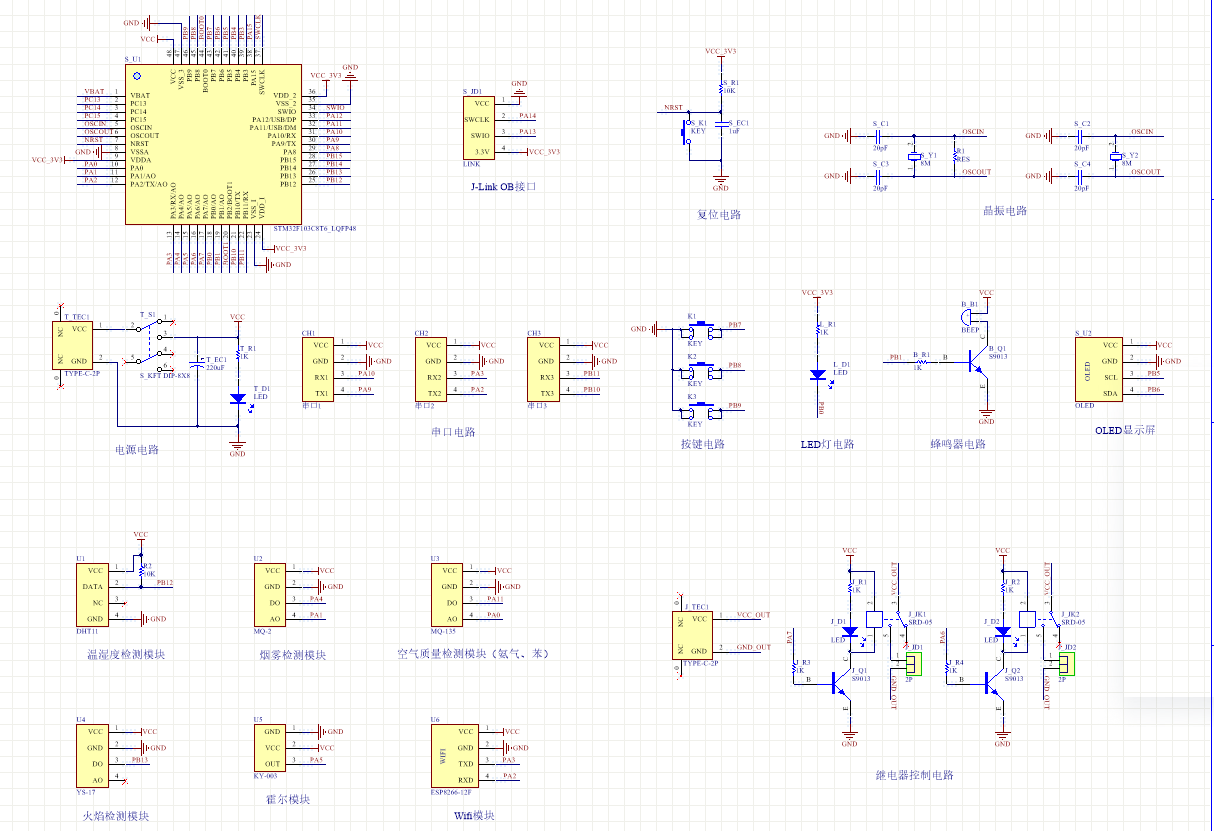Click the J_JK1 SRD-05 relay coil
Image resolution: width=1214 pixels, height=831 pixels.
point(873,620)
